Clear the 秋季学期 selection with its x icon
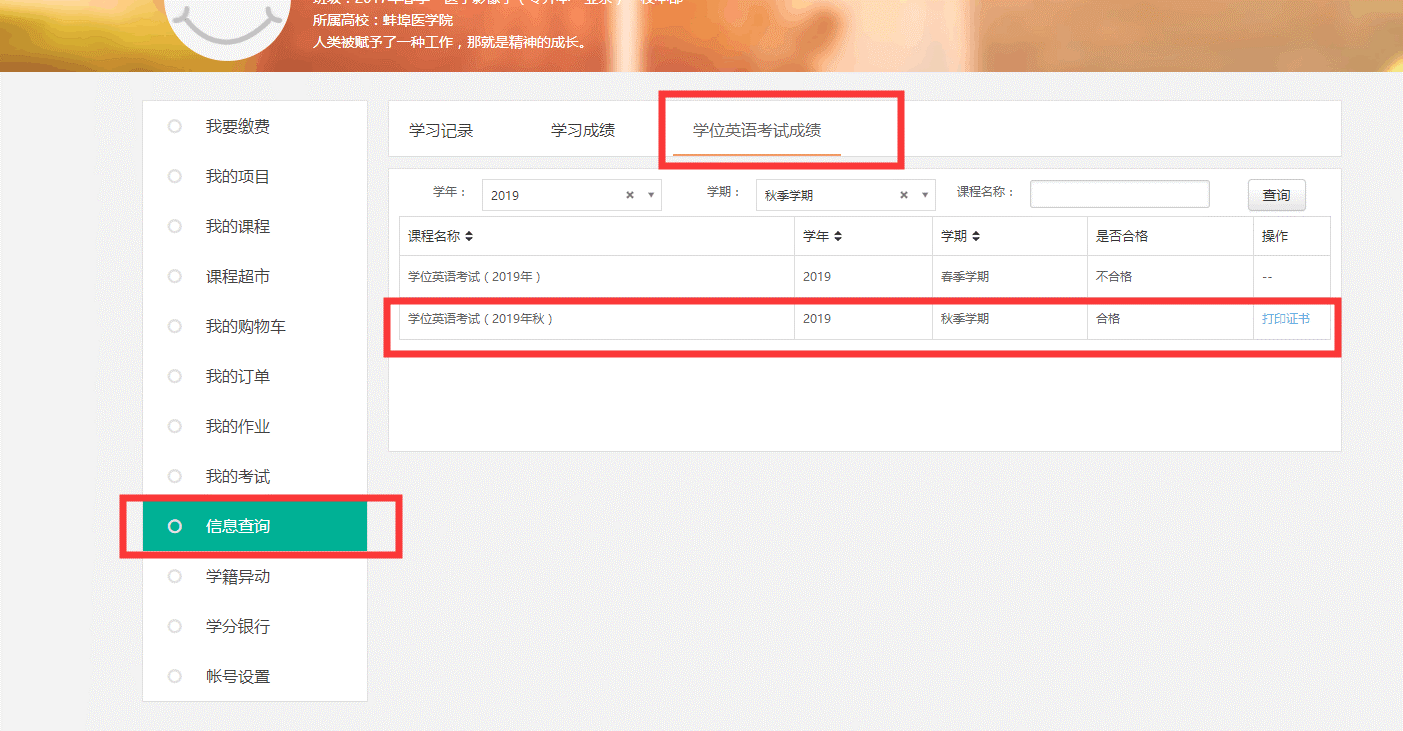Screen dimensions: 1403x731 point(903,194)
